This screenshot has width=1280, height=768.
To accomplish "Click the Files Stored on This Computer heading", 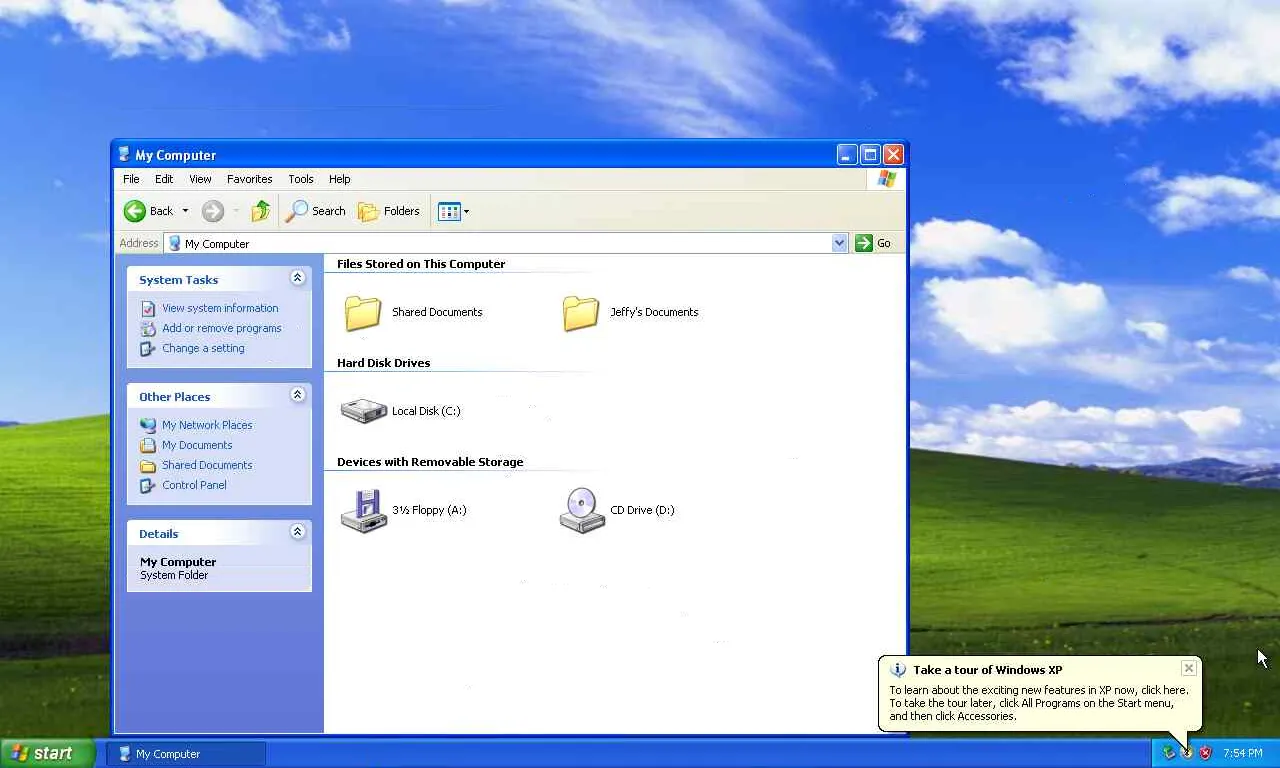I will (421, 264).
